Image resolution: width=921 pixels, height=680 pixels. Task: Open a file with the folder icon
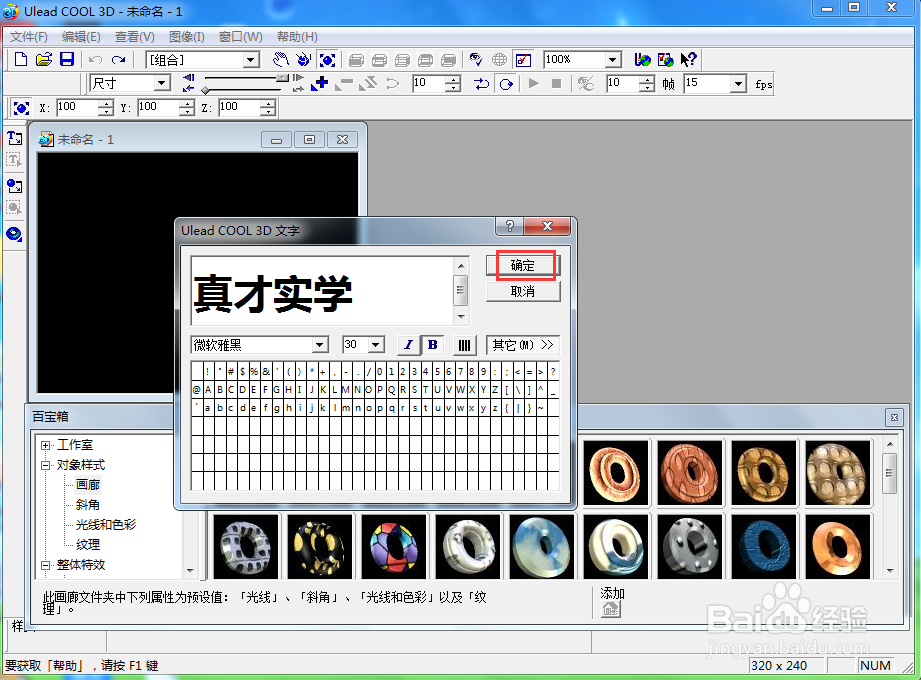click(44, 59)
